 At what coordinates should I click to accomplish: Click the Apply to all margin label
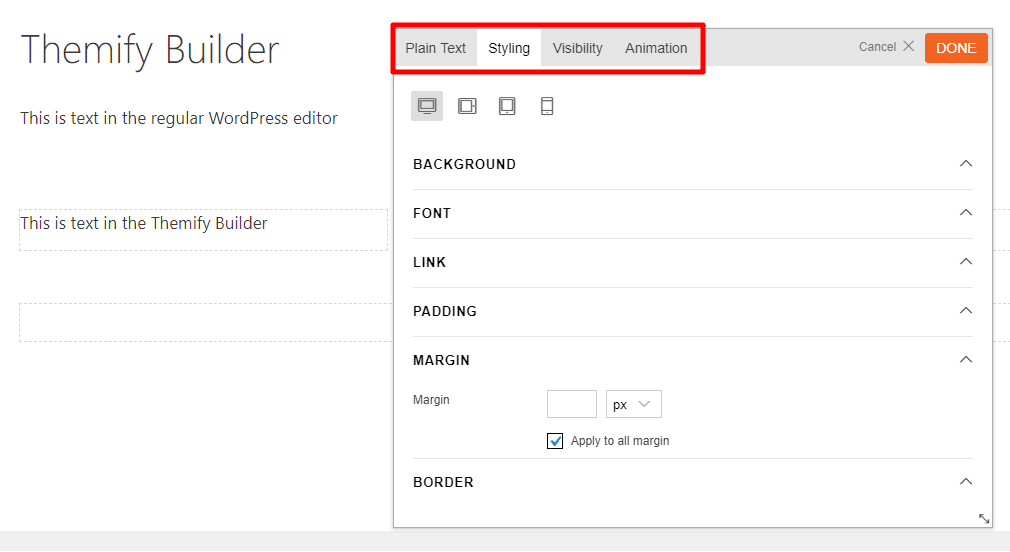tap(620, 441)
